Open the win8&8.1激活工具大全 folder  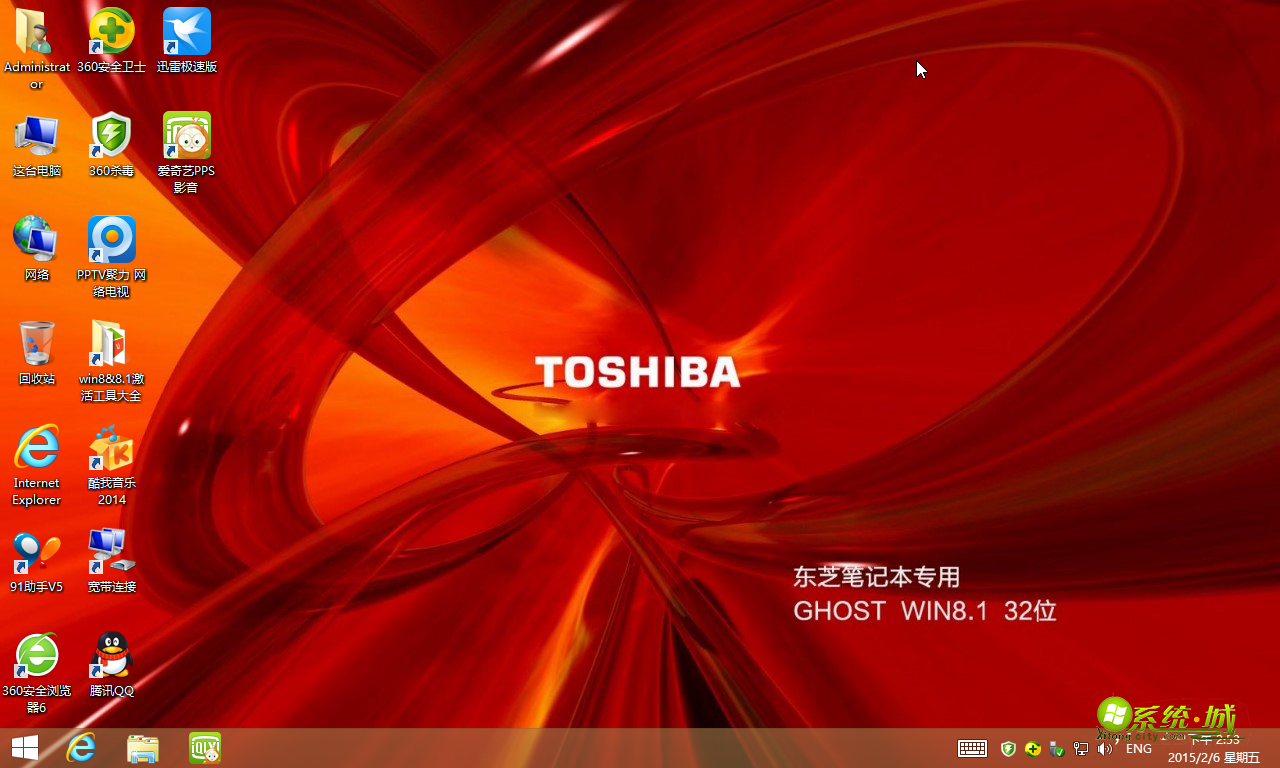(111, 345)
